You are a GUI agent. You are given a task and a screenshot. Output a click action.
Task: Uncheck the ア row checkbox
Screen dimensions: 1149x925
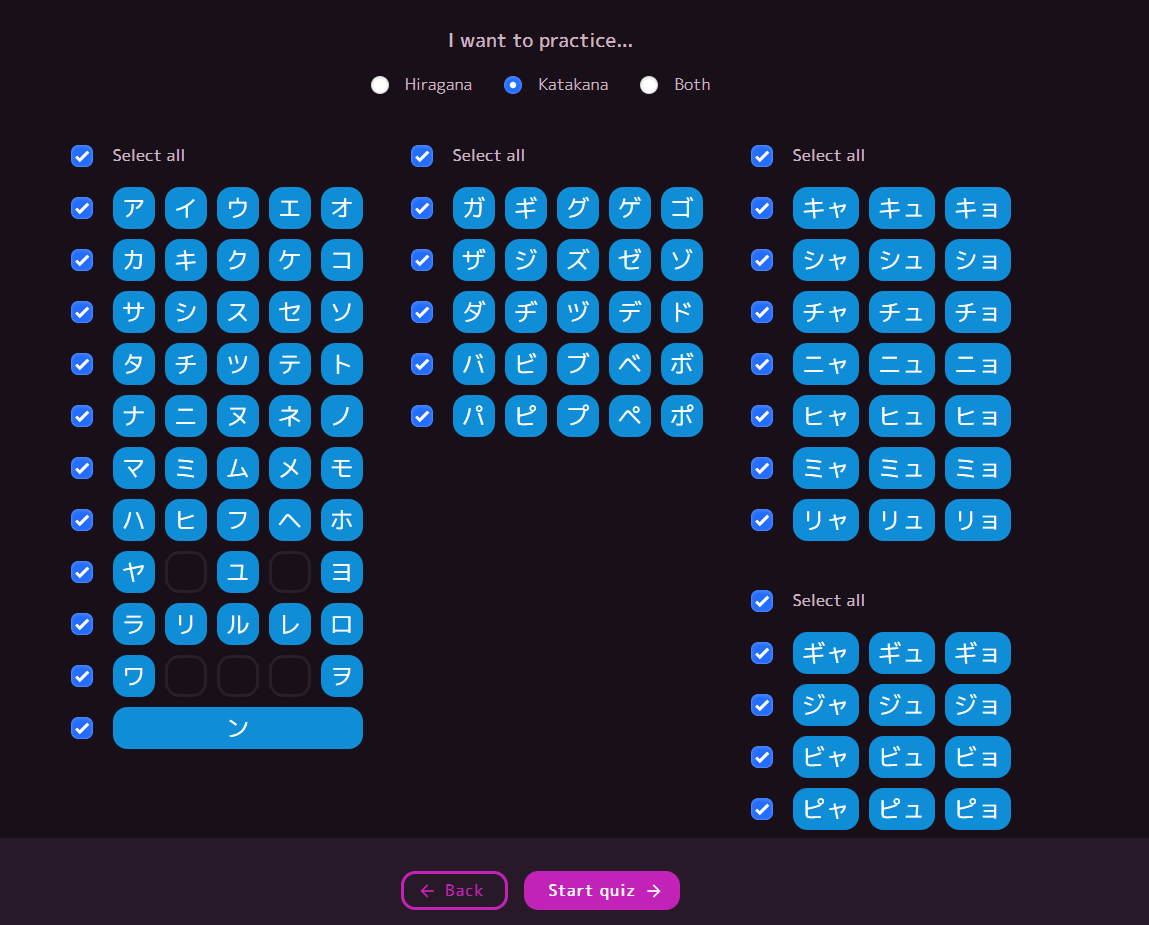(82, 208)
